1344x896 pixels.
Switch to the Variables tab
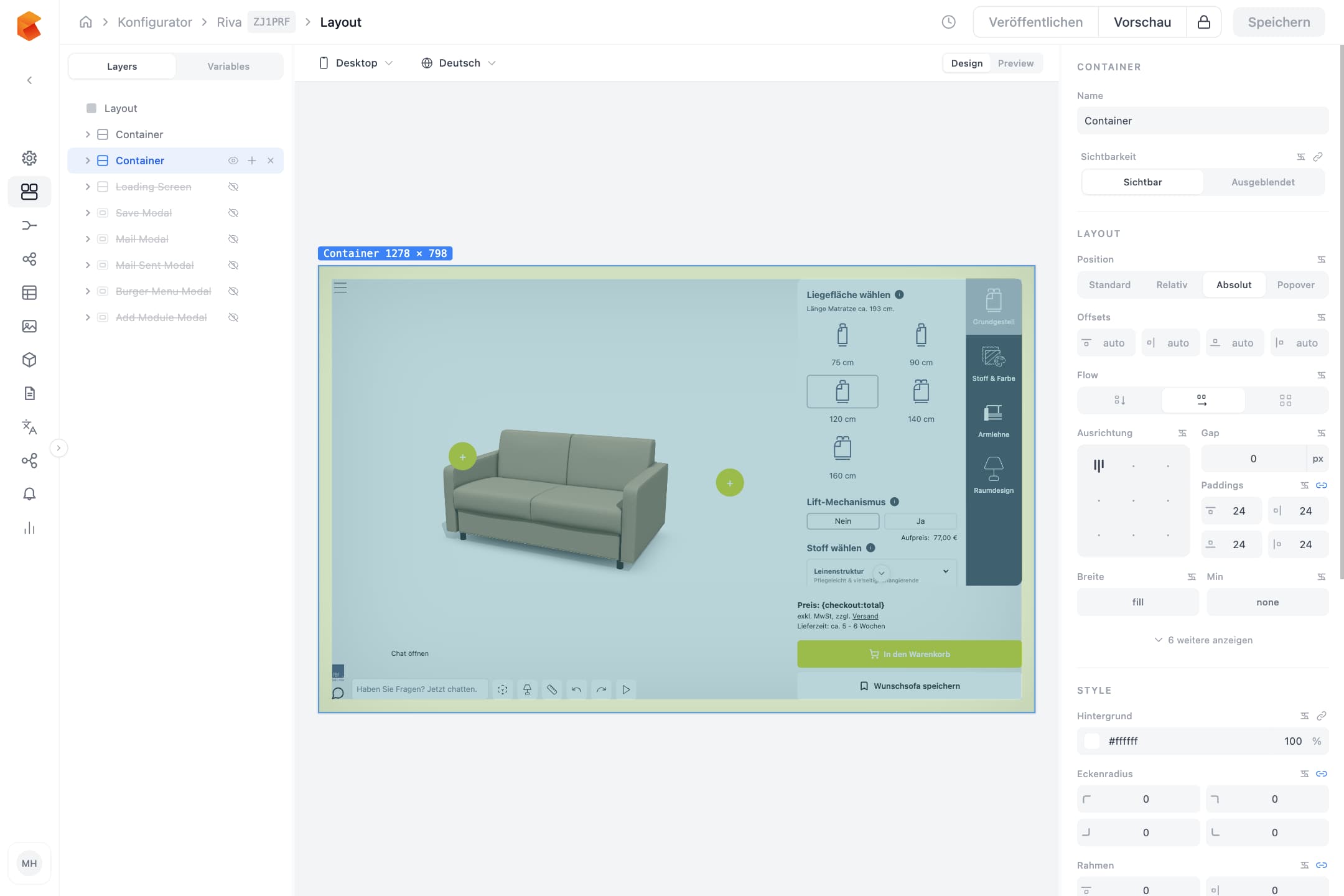[228, 66]
